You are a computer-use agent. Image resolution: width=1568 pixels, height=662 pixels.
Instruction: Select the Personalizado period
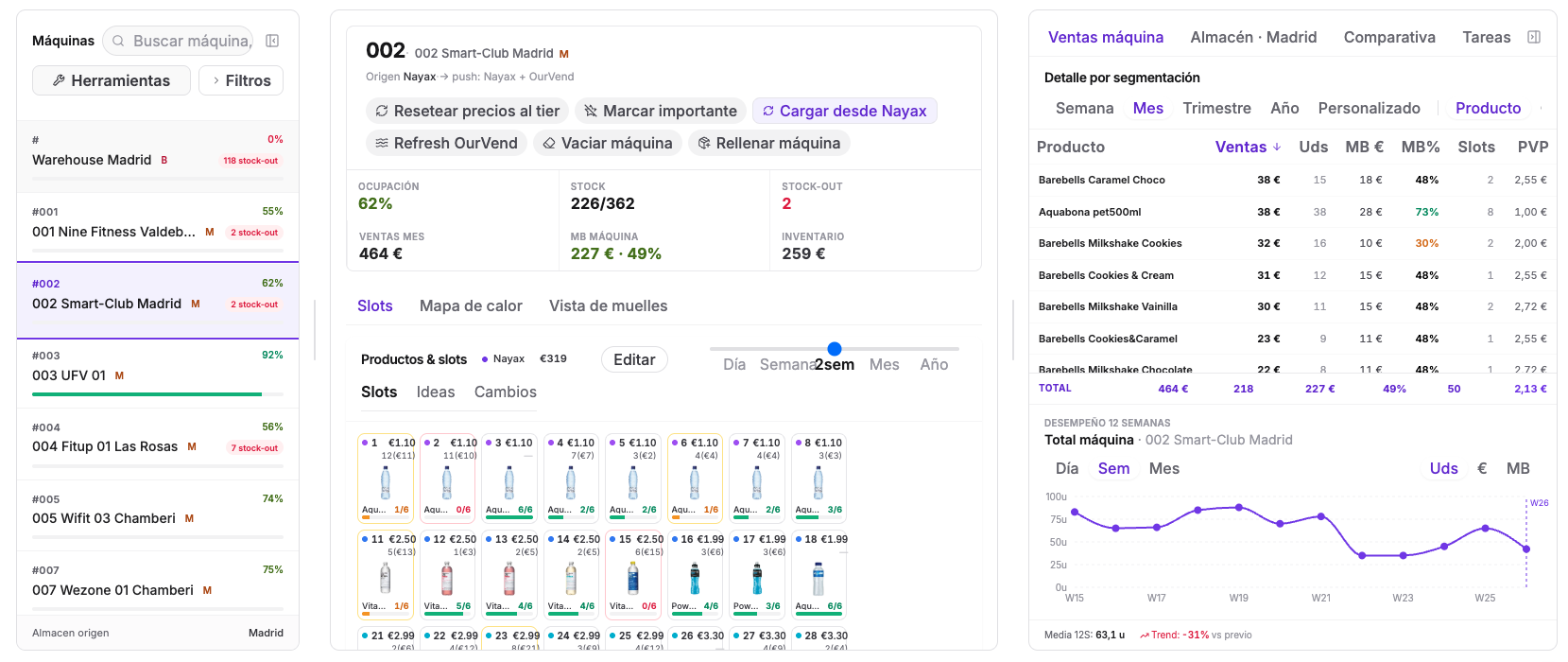[1369, 108]
